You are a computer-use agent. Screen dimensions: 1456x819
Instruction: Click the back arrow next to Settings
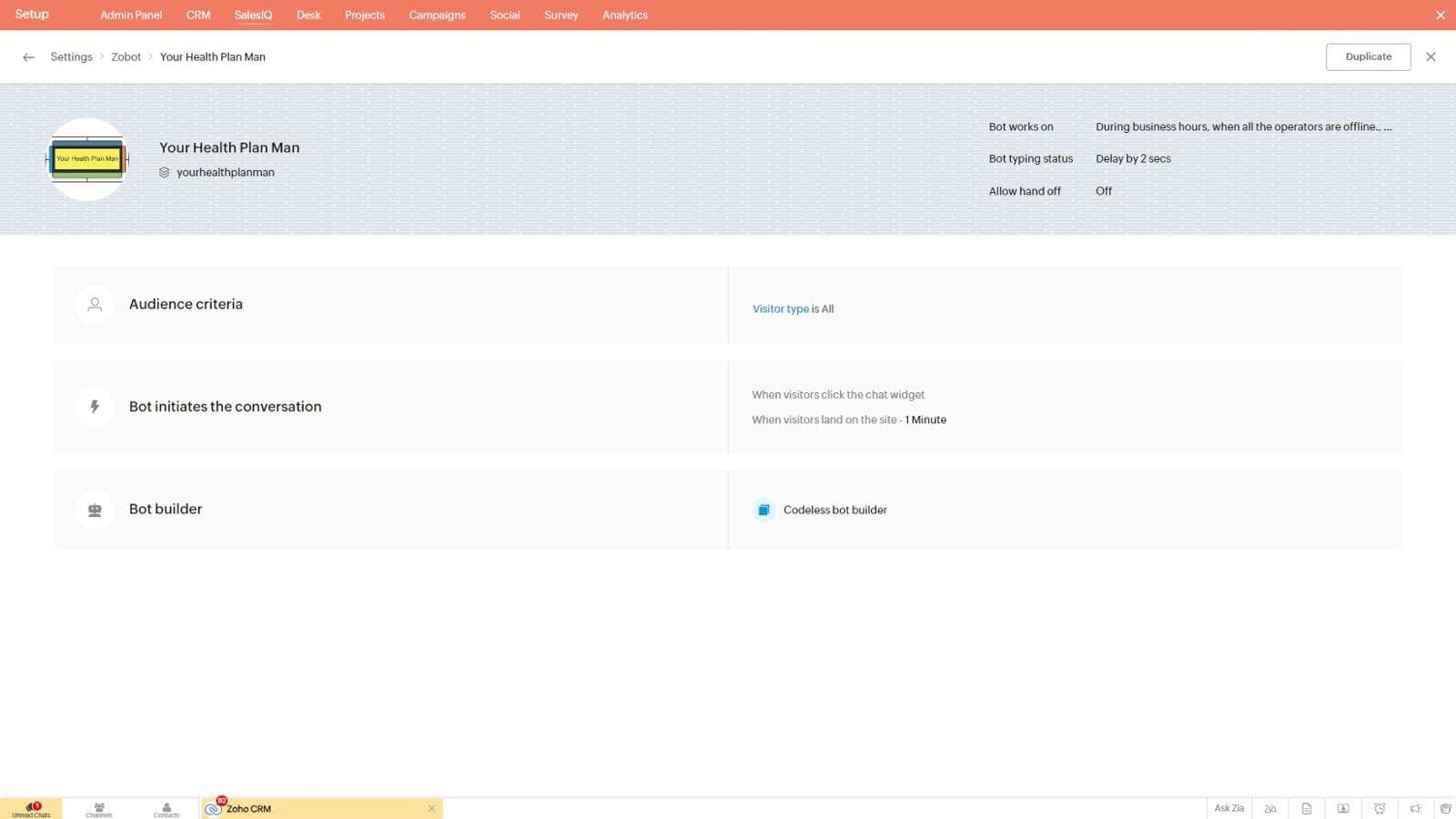(x=28, y=57)
